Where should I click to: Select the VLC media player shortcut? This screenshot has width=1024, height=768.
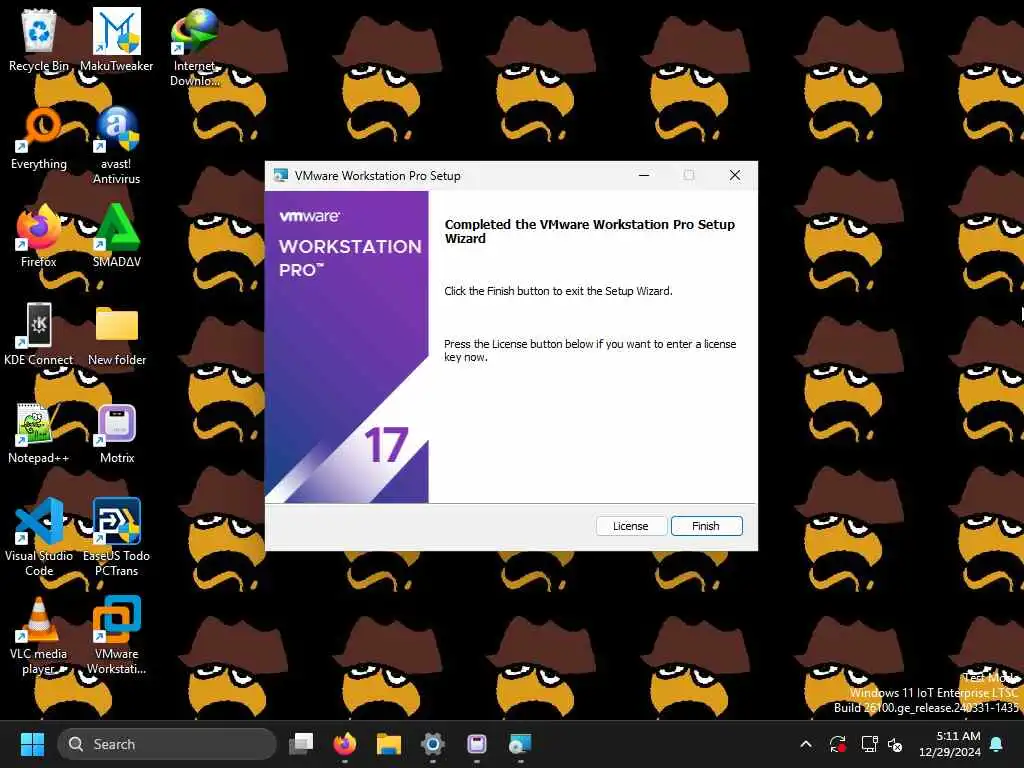[39, 635]
